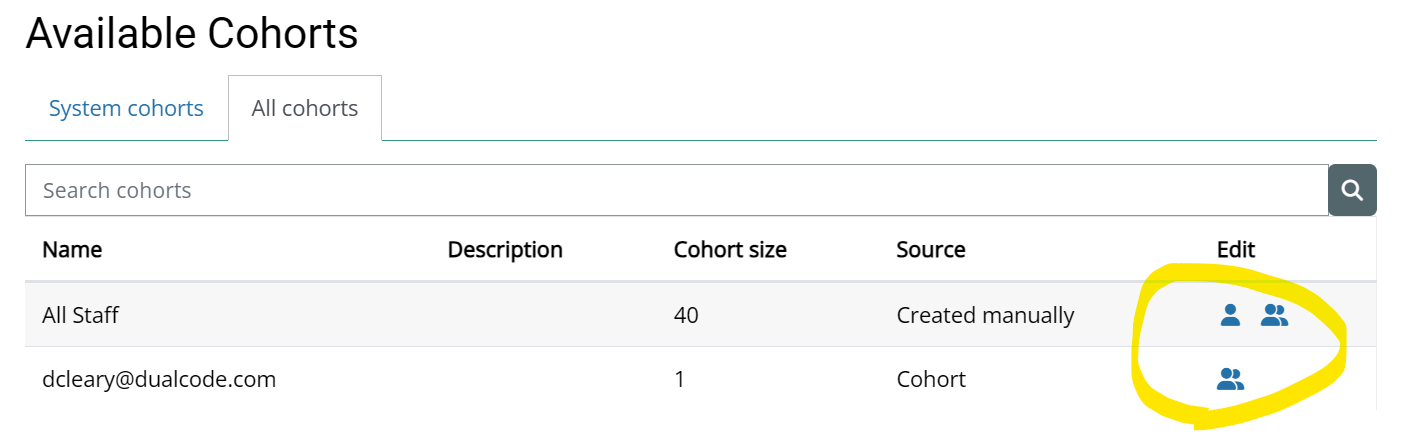Click source value Cohort in dcleary row

coord(931,380)
